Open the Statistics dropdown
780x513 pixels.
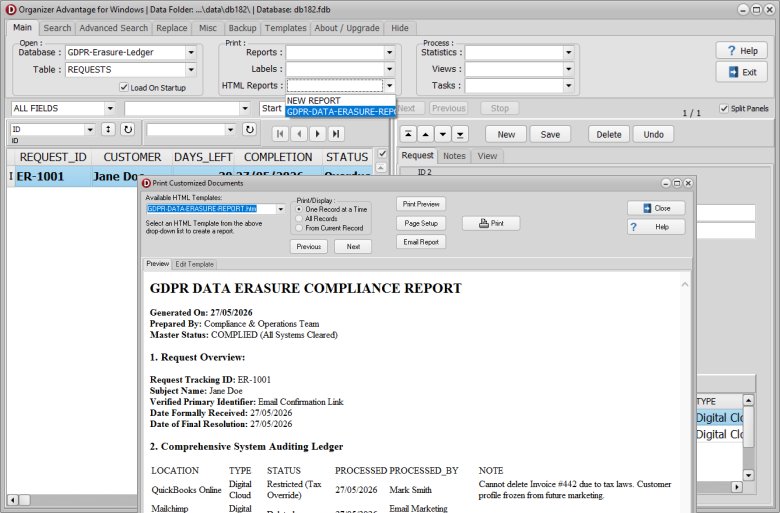pyautogui.click(x=568, y=52)
